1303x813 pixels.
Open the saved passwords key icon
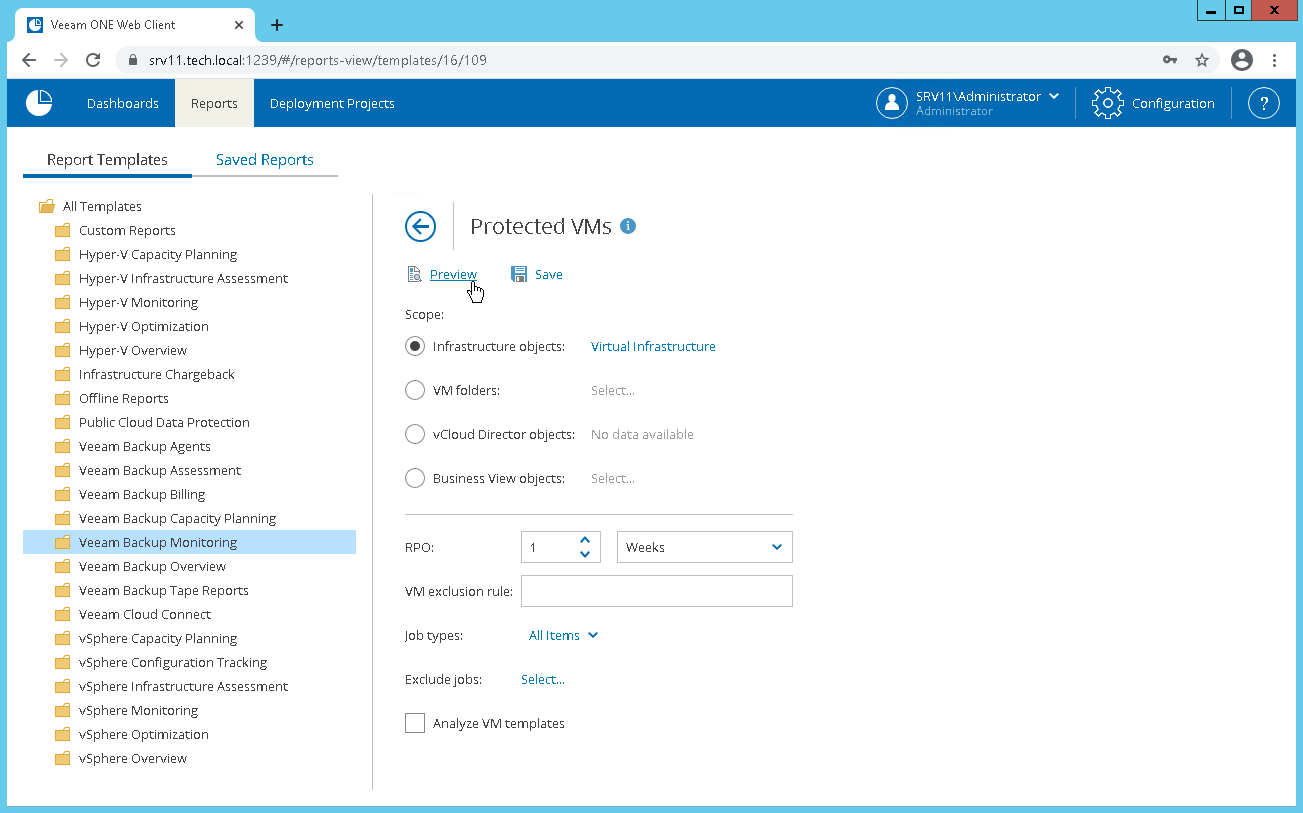(1170, 60)
